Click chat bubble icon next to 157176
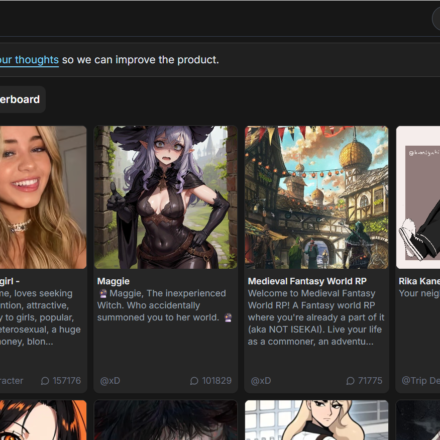Viewport: 440px width, 440px height. tap(45, 381)
